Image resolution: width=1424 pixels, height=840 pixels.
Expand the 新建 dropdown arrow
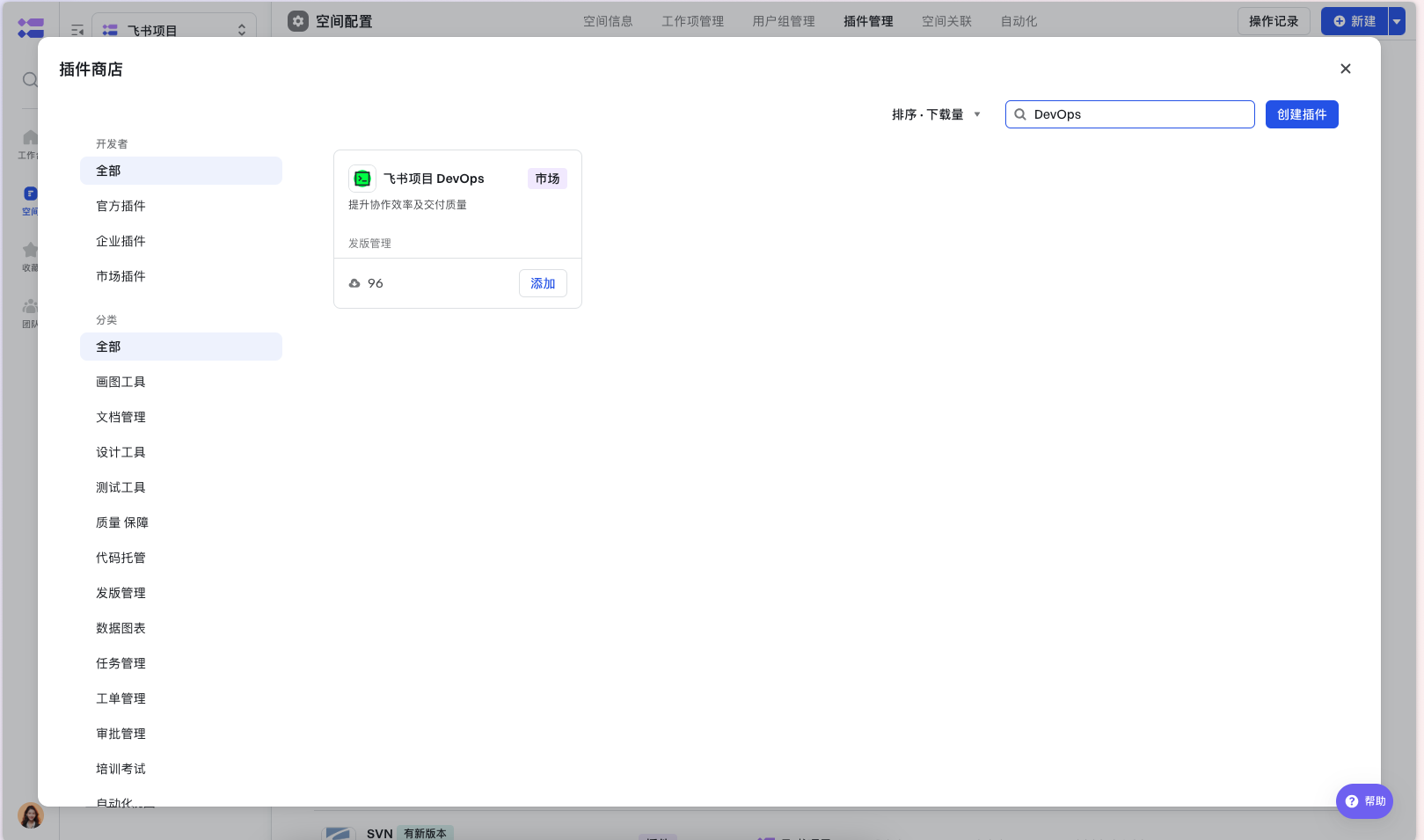pyautogui.click(x=1397, y=21)
